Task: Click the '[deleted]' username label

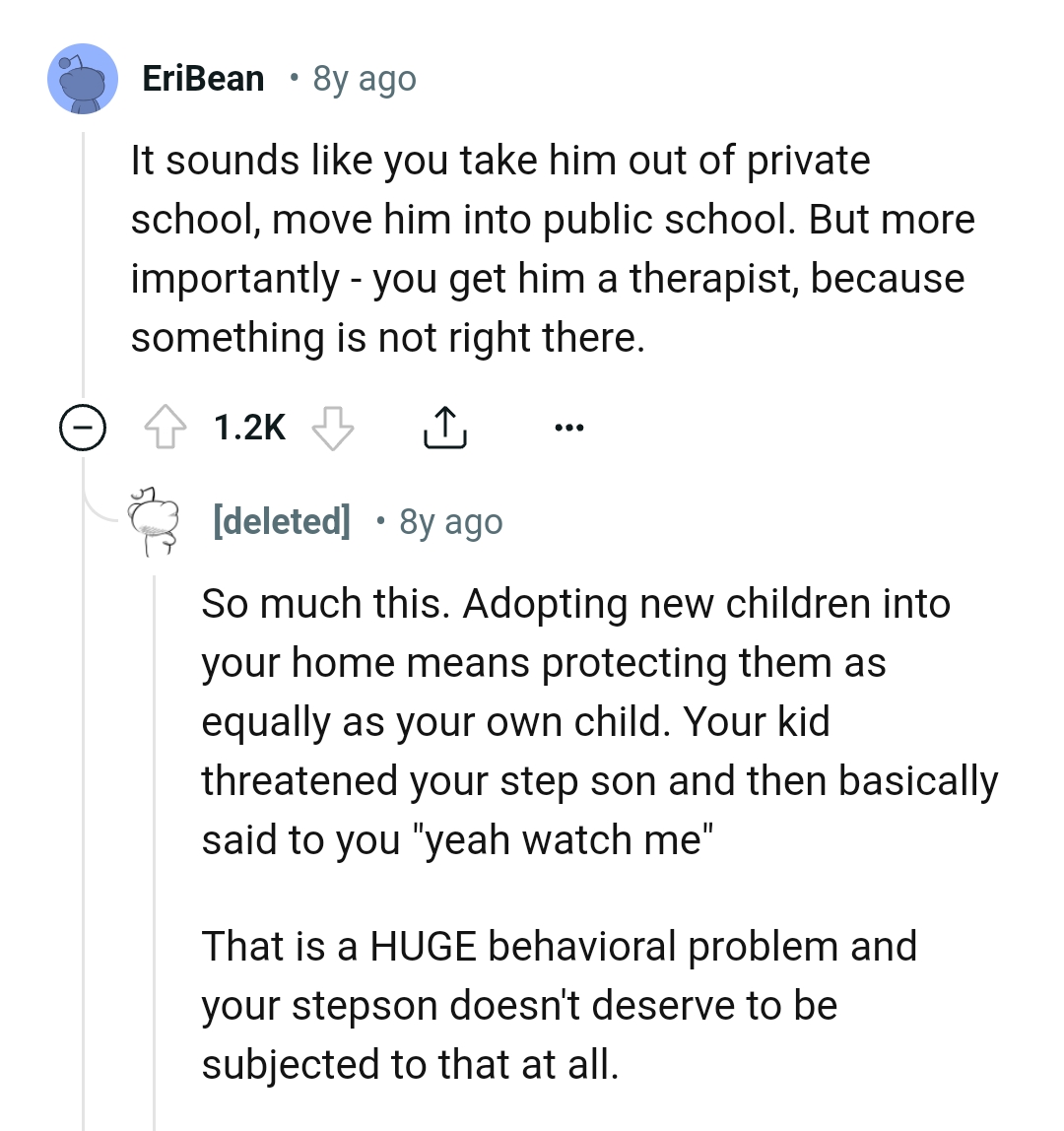Action: 282,521
